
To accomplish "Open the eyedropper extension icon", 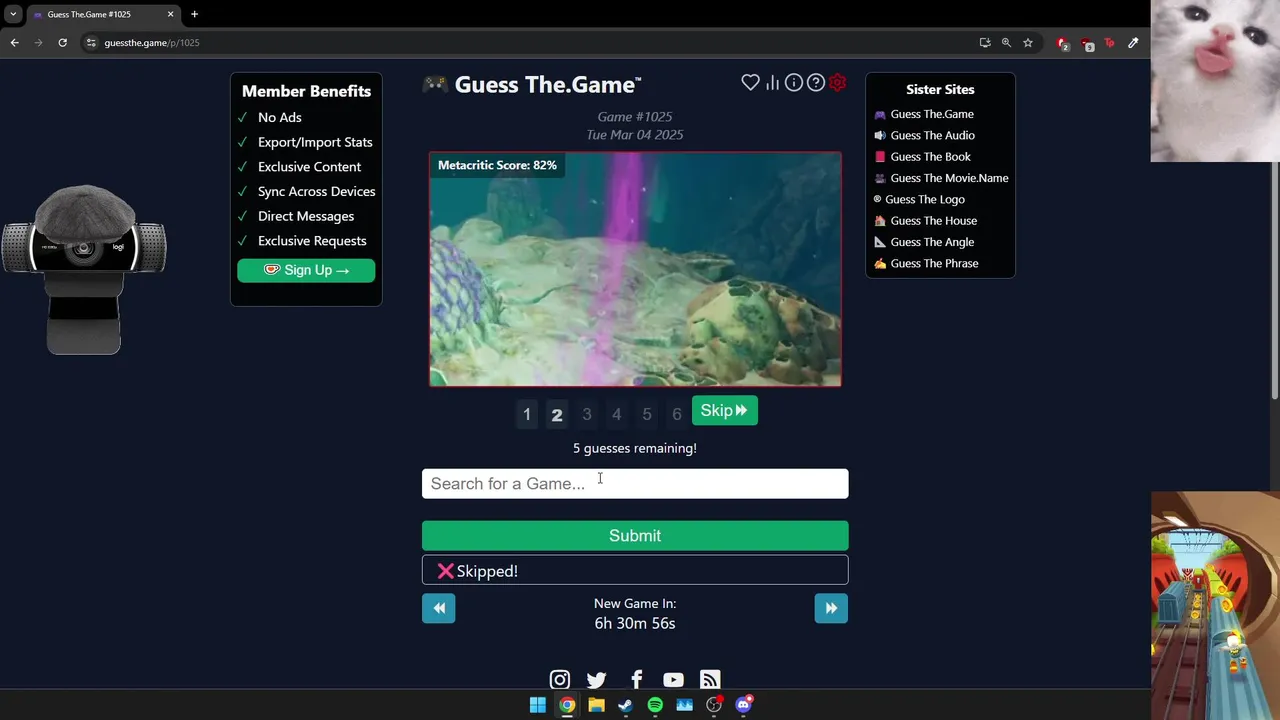I will (1133, 43).
